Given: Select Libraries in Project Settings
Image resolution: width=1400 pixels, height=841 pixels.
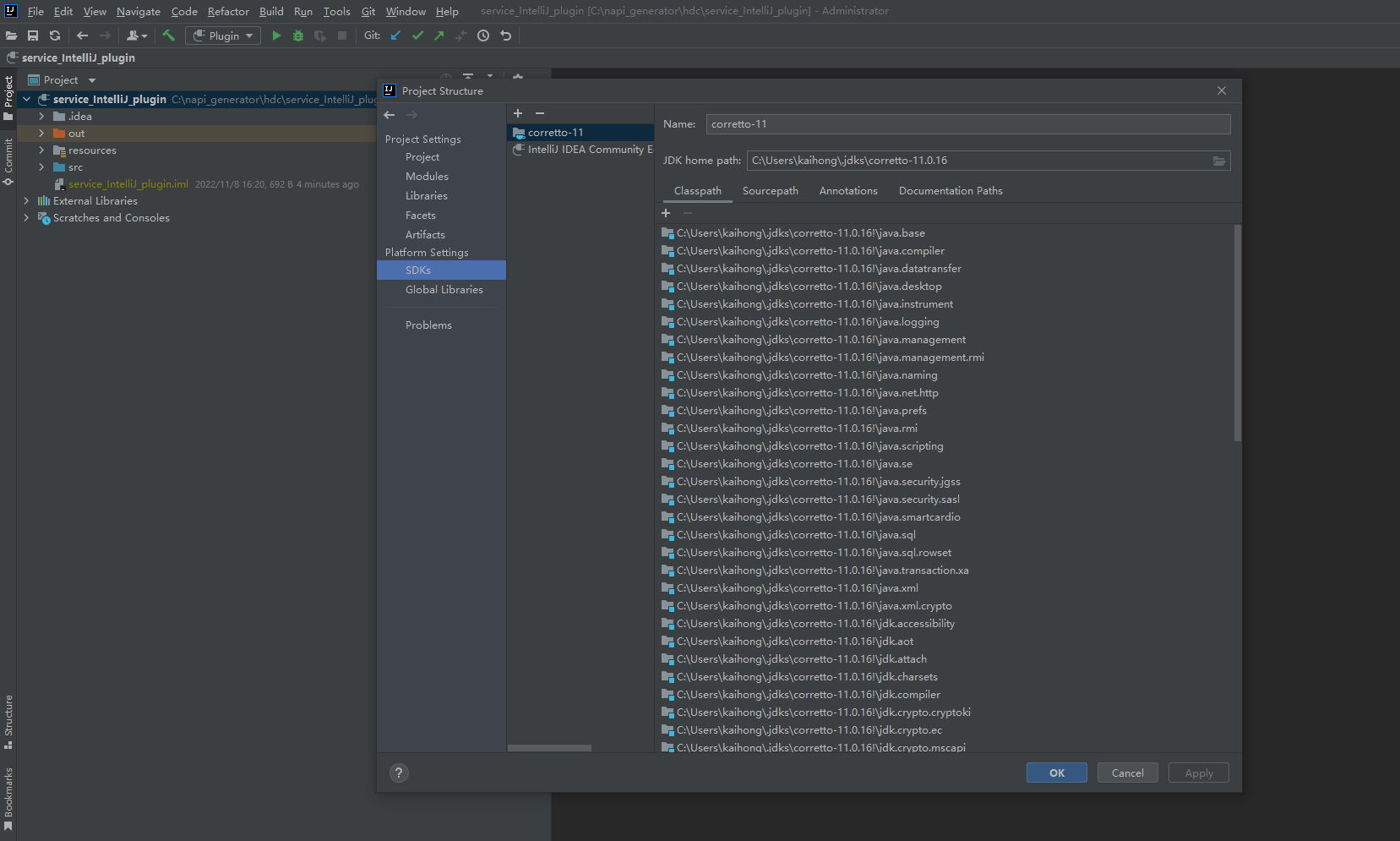Looking at the screenshot, I should click(427, 195).
